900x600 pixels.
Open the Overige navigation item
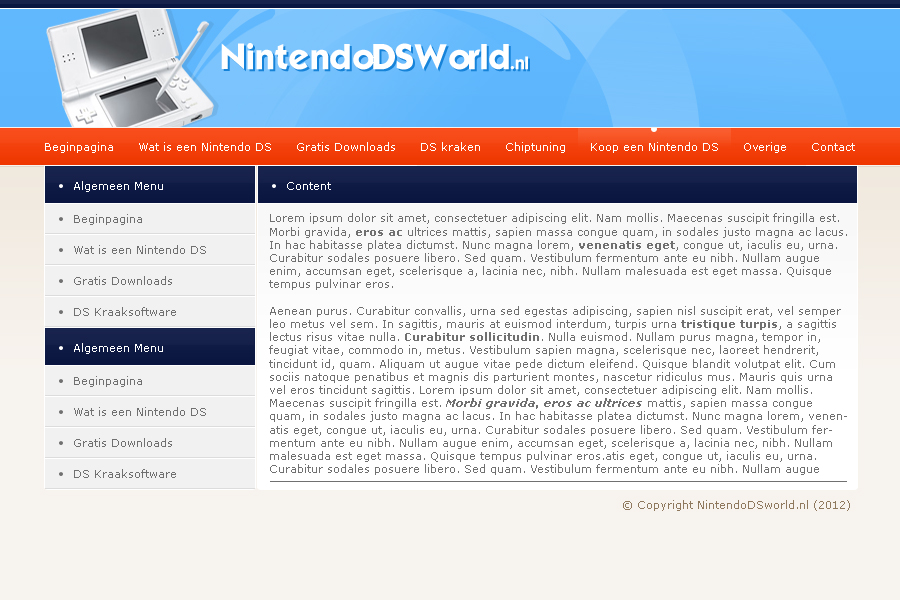pos(765,147)
